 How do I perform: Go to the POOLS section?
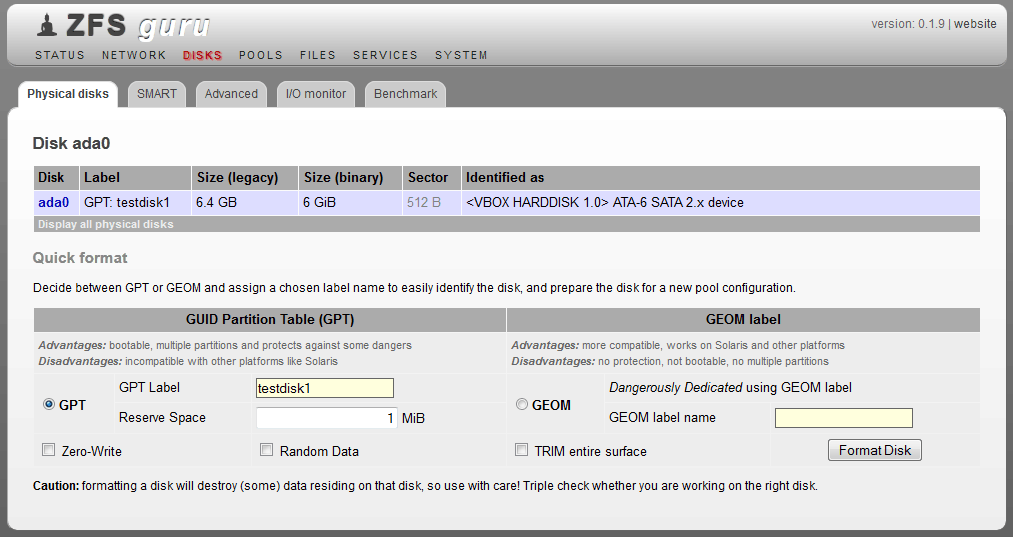[260, 55]
